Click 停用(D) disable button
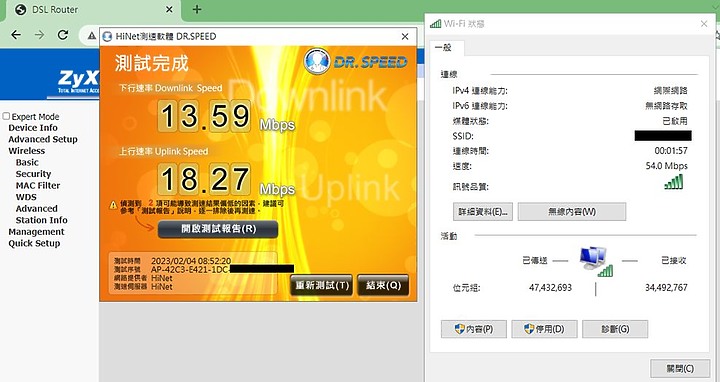 [x=544, y=329]
